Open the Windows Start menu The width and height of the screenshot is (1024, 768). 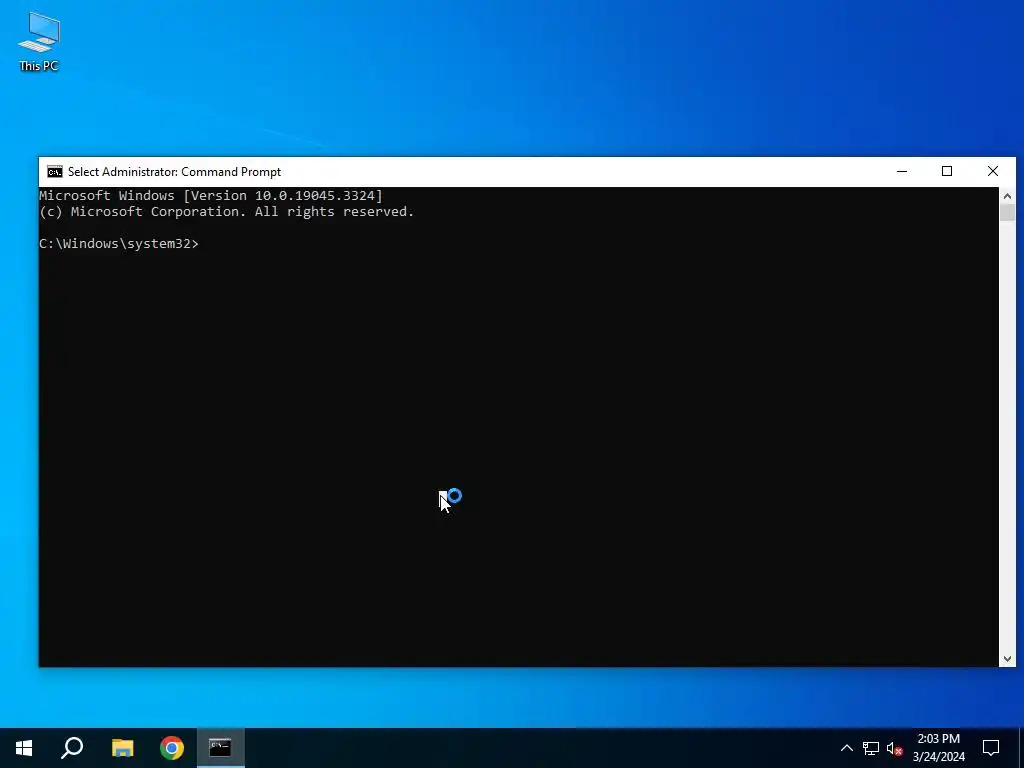(x=24, y=748)
